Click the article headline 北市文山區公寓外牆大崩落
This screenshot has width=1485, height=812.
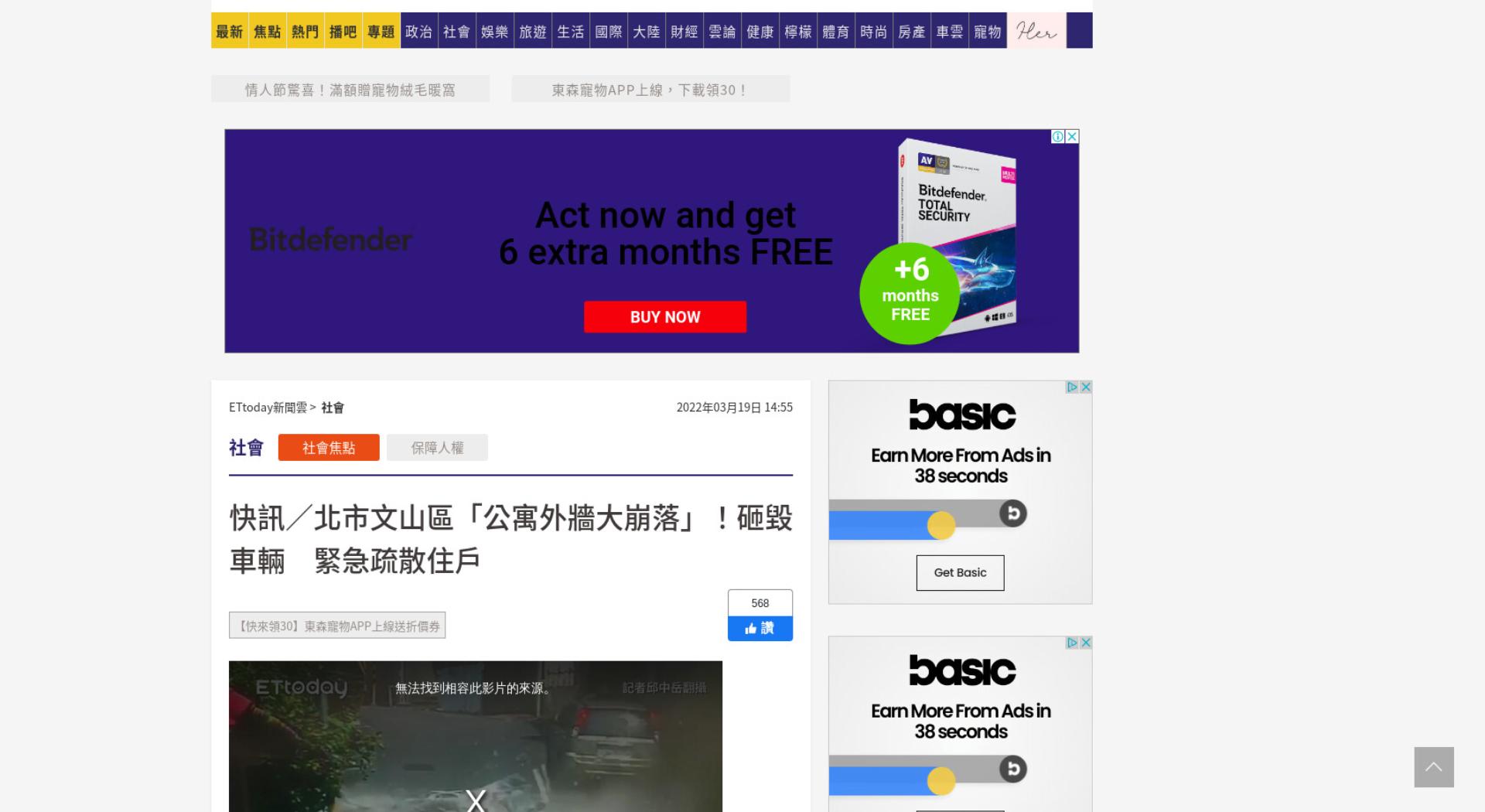click(x=510, y=539)
